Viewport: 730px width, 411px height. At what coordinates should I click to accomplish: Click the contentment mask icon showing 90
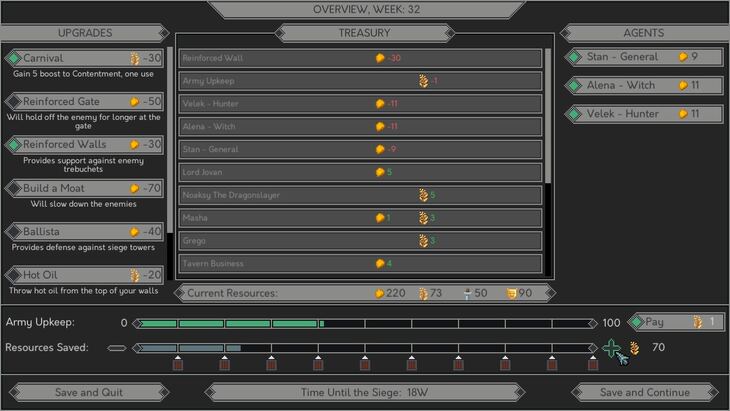(510, 294)
